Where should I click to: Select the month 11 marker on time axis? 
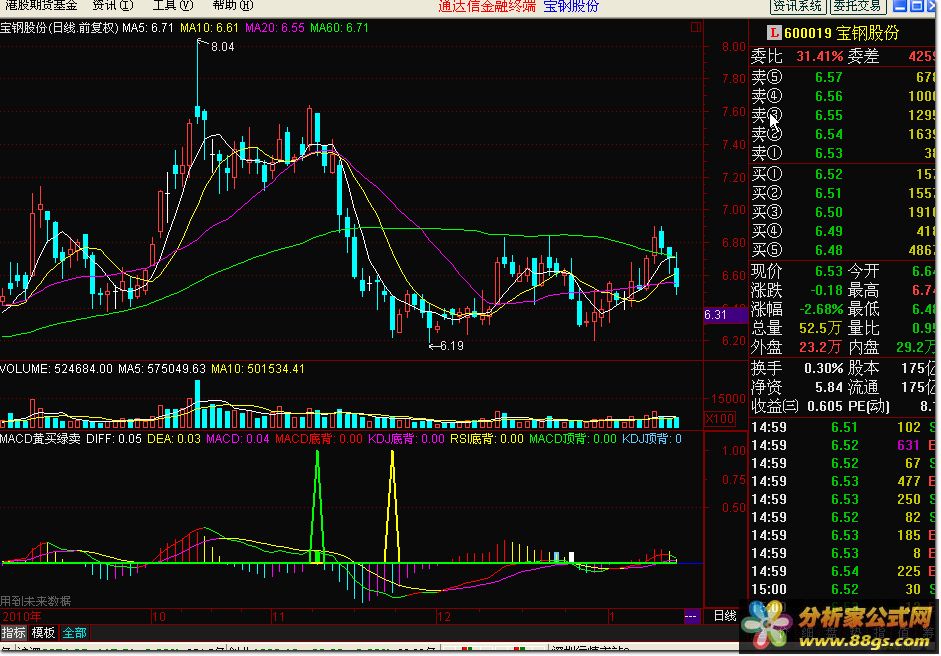278,617
